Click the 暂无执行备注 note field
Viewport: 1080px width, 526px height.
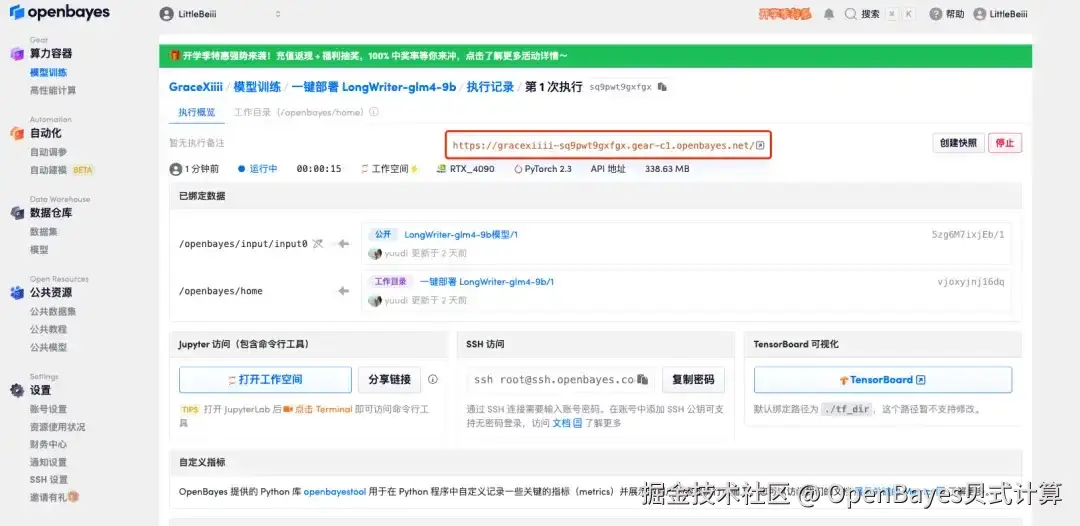(197, 143)
